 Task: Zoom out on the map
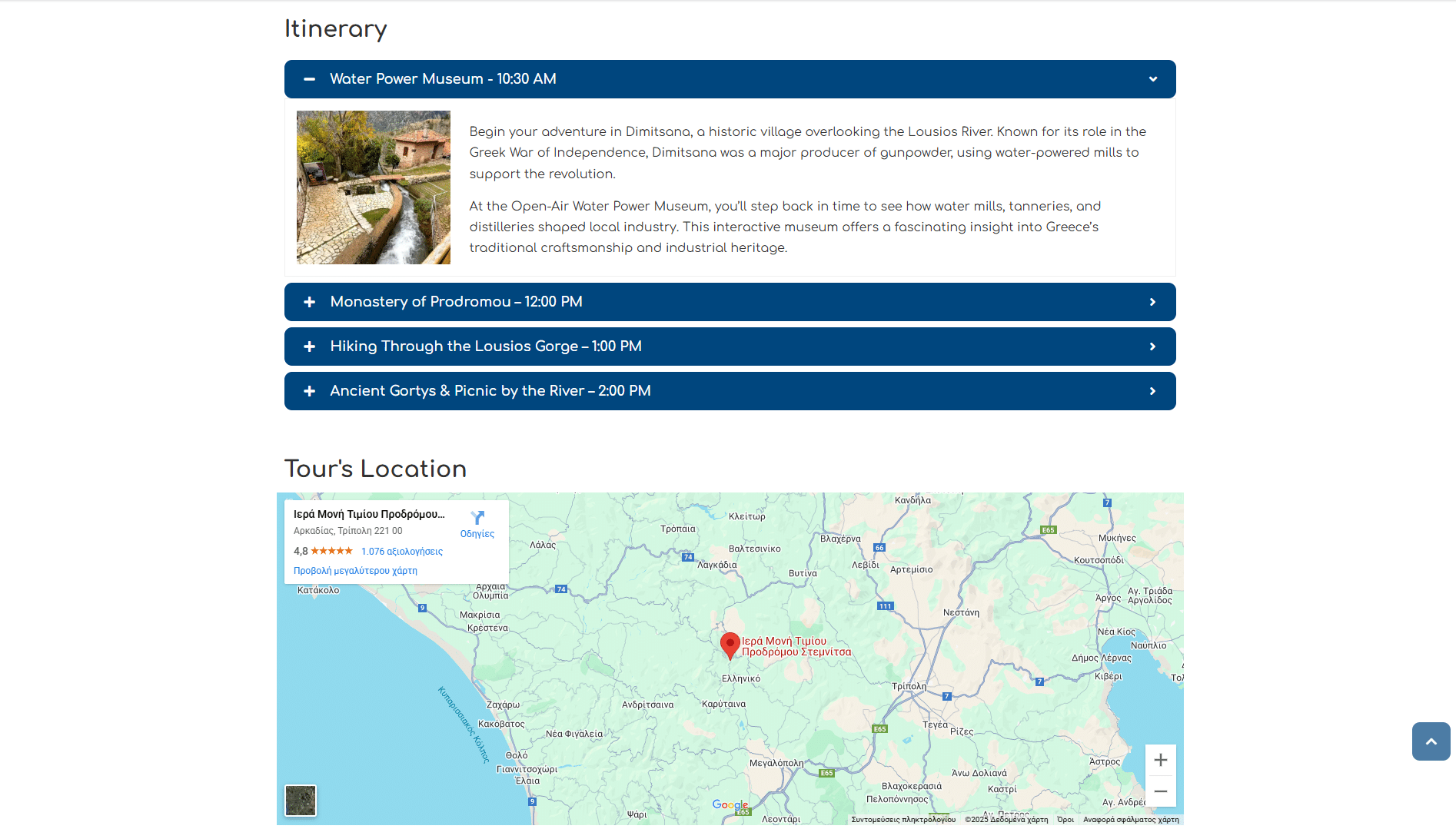click(1160, 791)
